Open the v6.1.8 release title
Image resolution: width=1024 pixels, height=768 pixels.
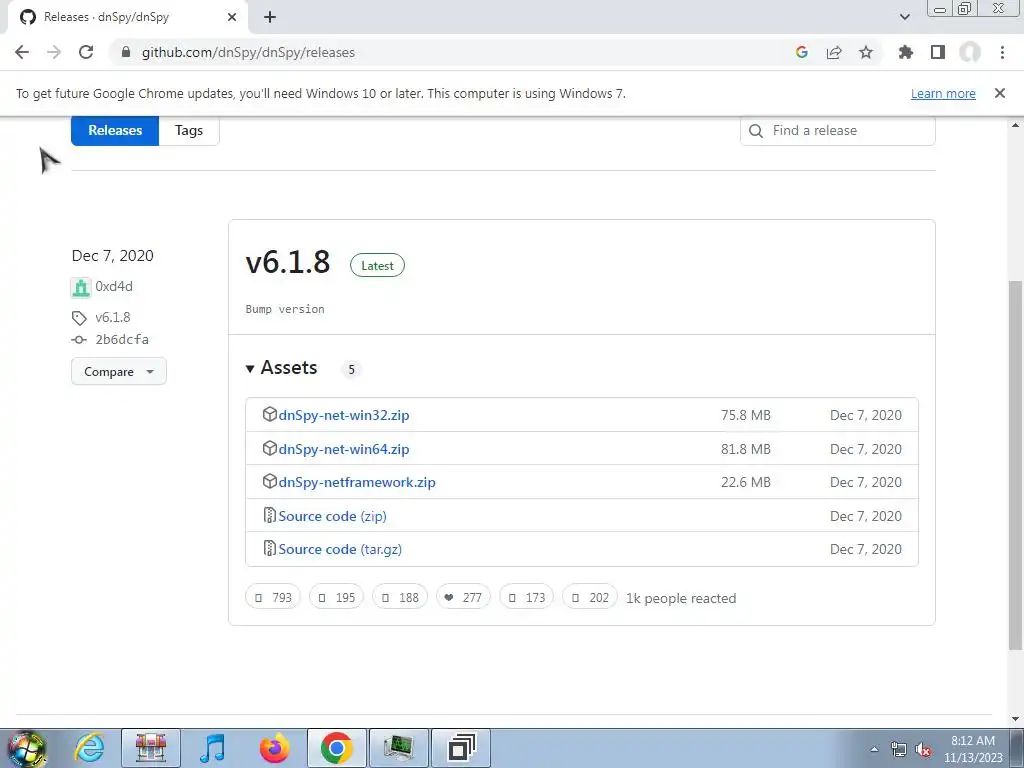coord(288,262)
